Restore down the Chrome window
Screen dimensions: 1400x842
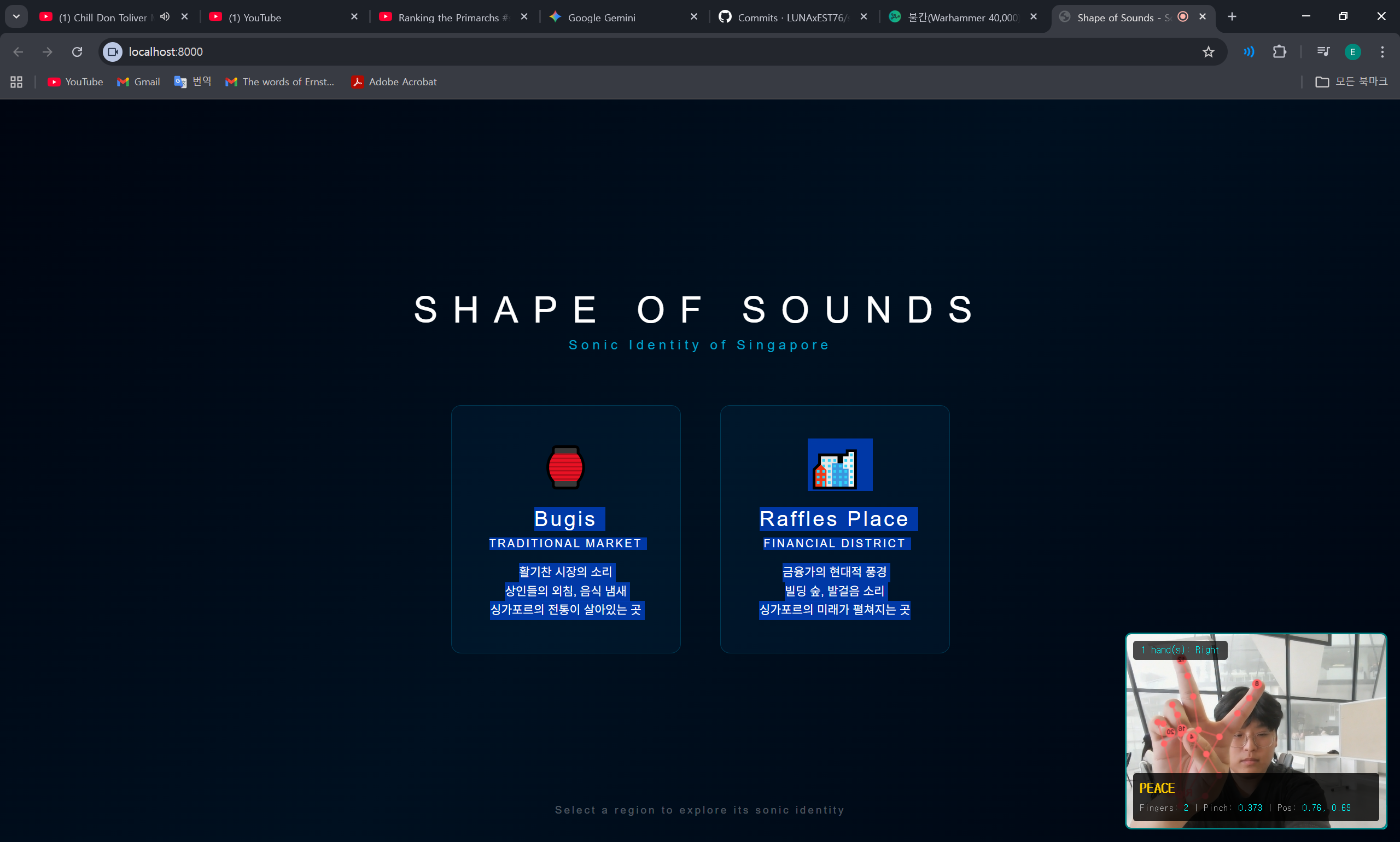pyautogui.click(x=1343, y=16)
